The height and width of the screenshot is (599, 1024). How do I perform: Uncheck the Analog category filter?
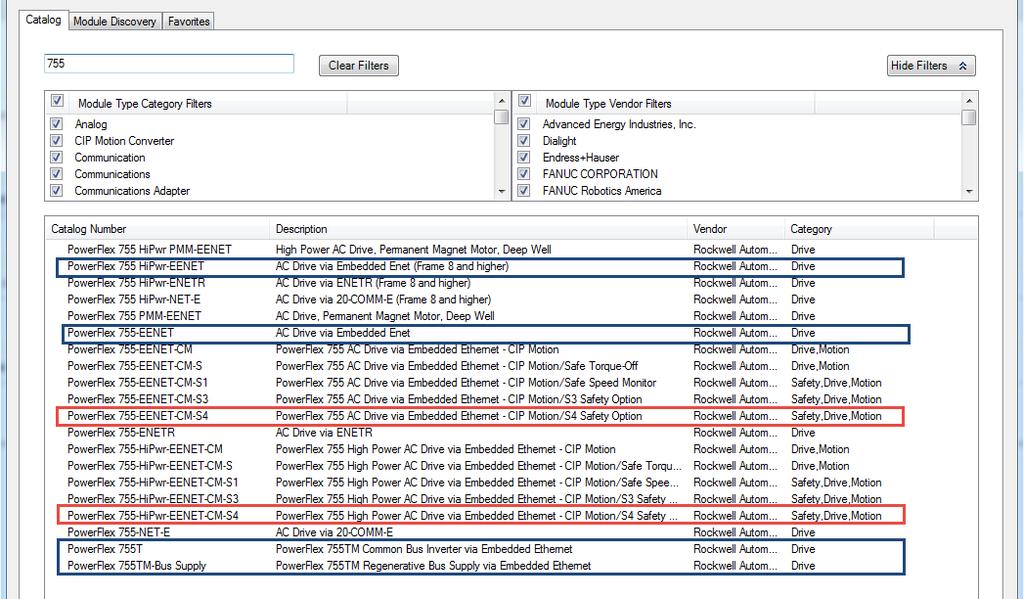(57, 123)
